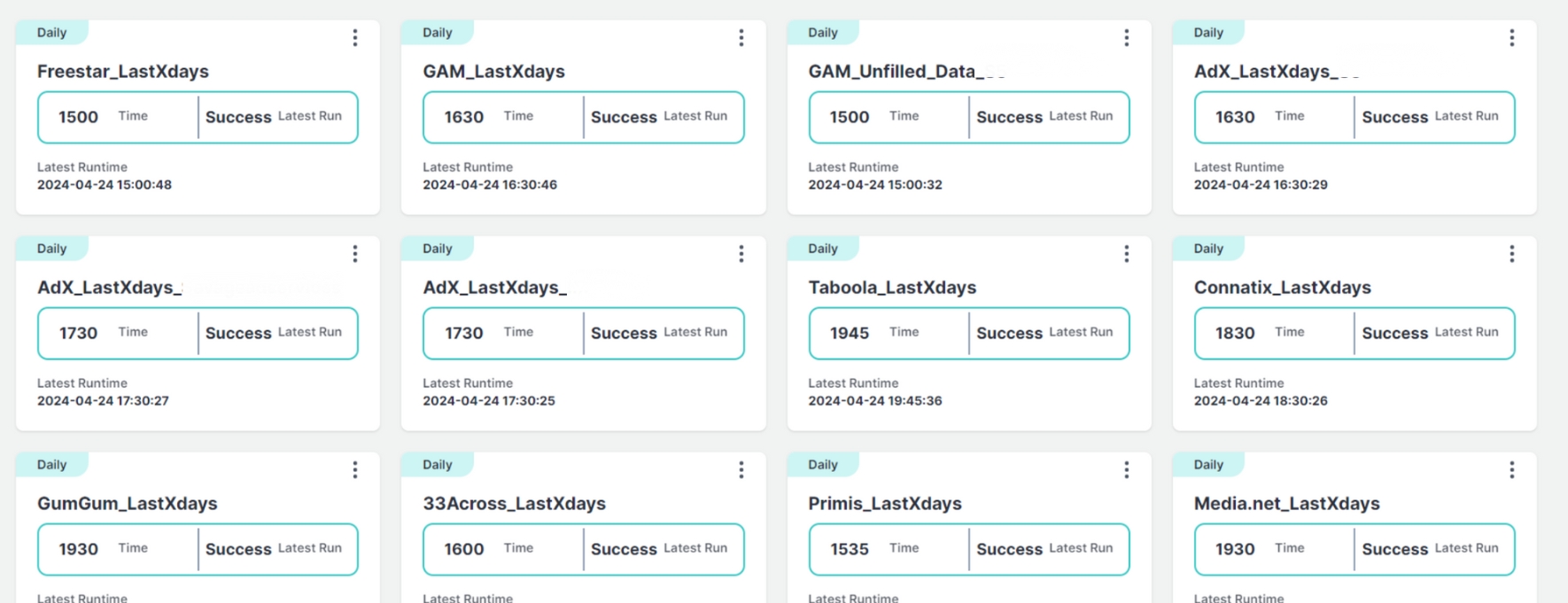Click Media.net_LastXdays more options icon
This screenshot has width=1568, height=603.
pos(1511,469)
